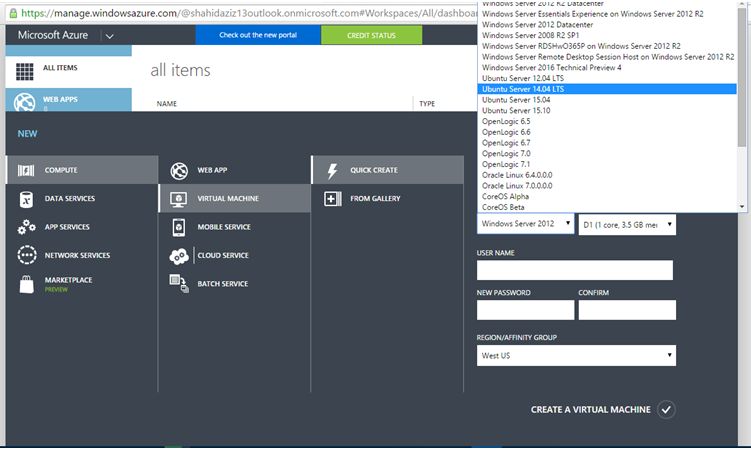Click the green padlock in address bar
This screenshot has width=751, height=450.
pyautogui.click(x=13, y=13)
